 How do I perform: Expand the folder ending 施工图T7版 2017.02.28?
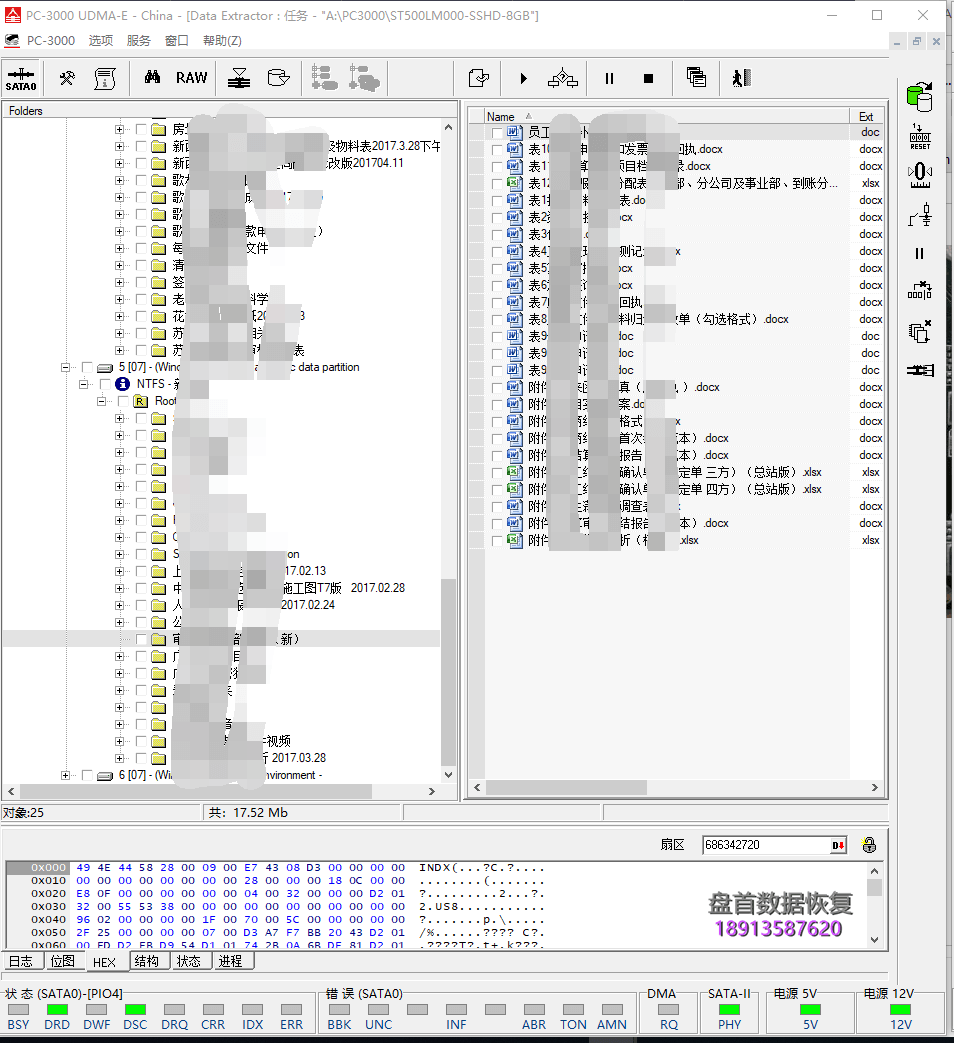(119, 588)
